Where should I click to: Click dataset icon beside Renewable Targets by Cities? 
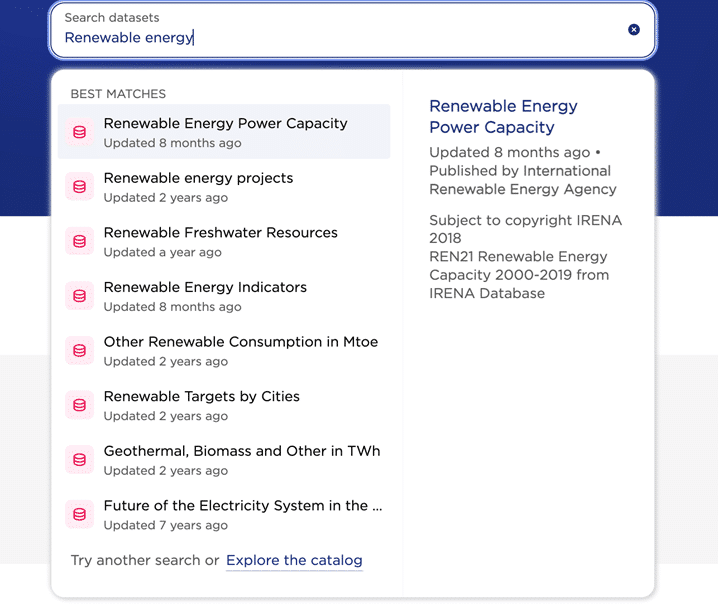click(x=80, y=405)
